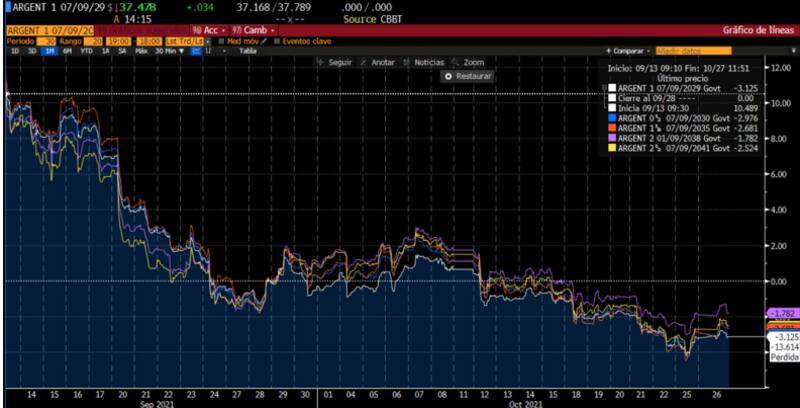Select the blue line chart type icon
The image size is (800, 408).
point(194,50)
